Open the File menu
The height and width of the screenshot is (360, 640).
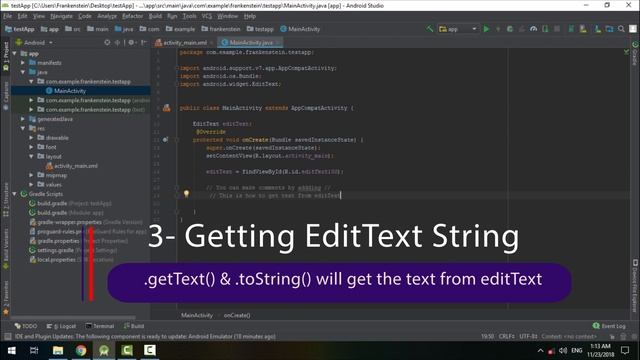tap(8, 16)
